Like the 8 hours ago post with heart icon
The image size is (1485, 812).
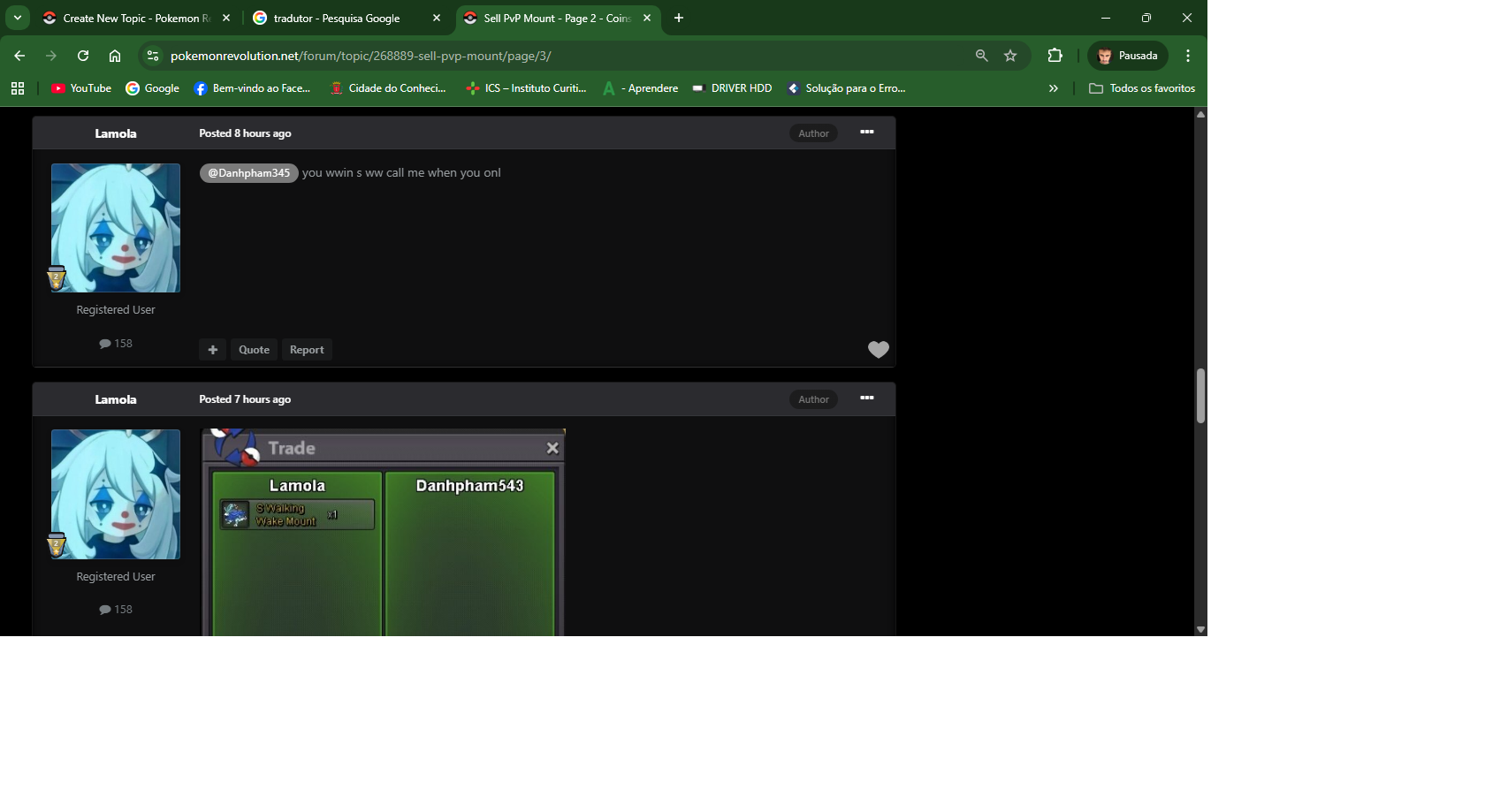coord(878,350)
